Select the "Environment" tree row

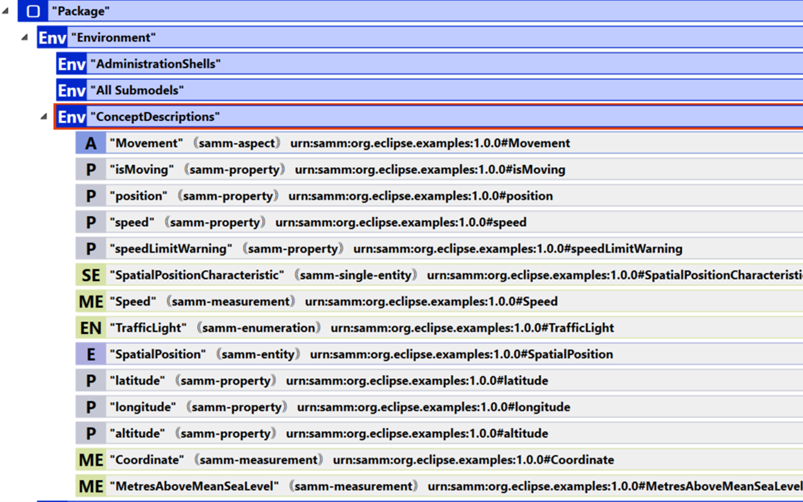tap(420, 37)
